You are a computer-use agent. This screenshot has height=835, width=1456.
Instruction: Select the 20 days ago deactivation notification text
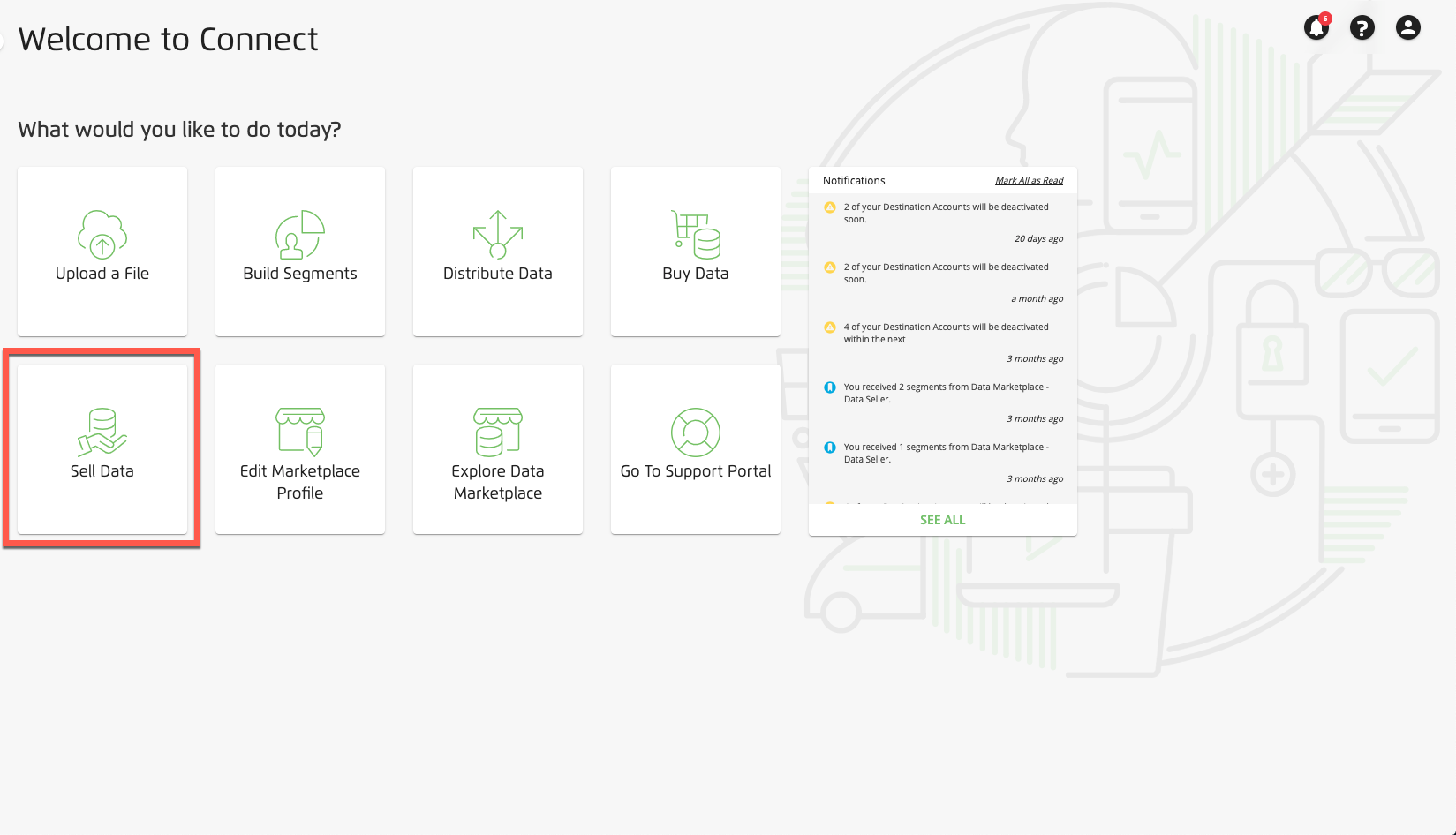click(x=946, y=213)
